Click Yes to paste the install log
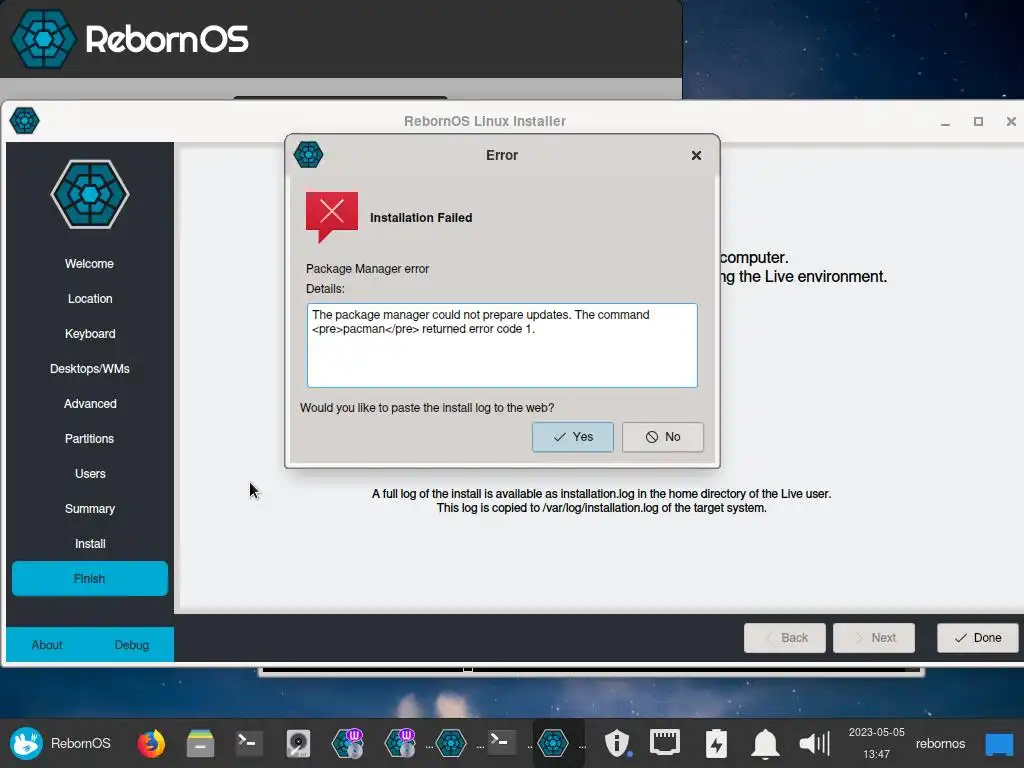This screenshot has width=1024, height=768. (x=572, y=437)
